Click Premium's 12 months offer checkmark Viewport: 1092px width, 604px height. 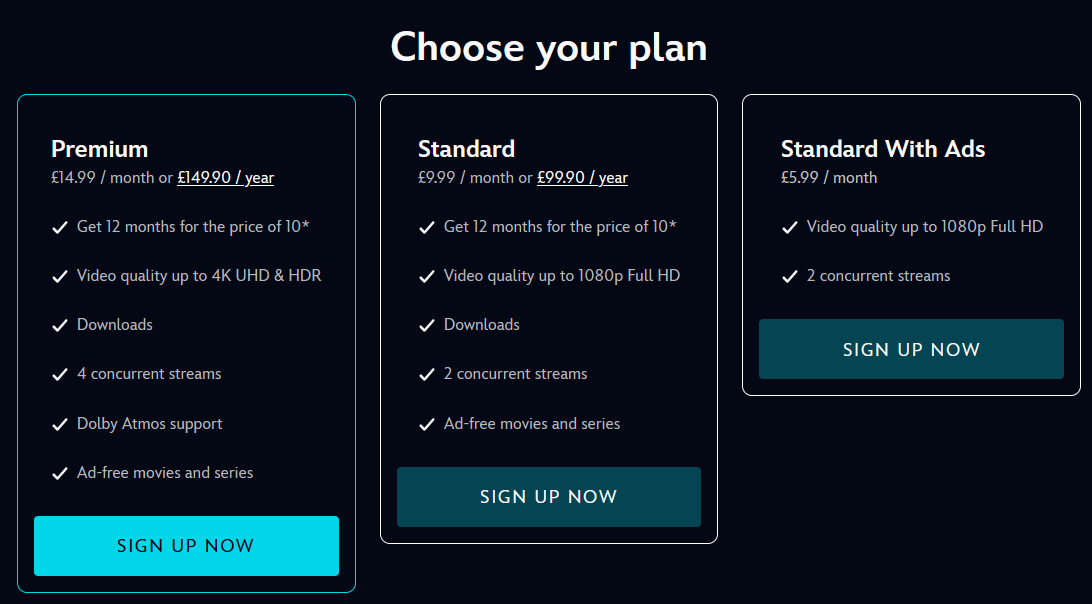point(59,227)
